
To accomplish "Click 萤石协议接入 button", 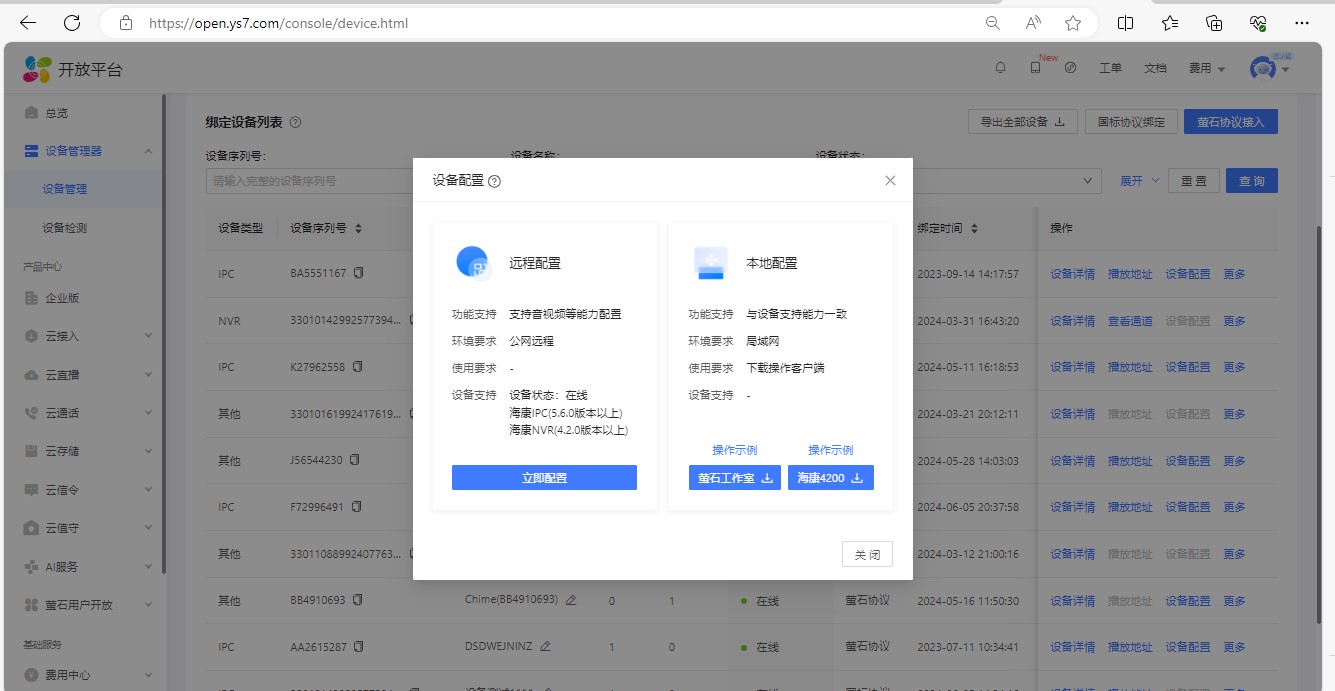I will (1230, 122).
